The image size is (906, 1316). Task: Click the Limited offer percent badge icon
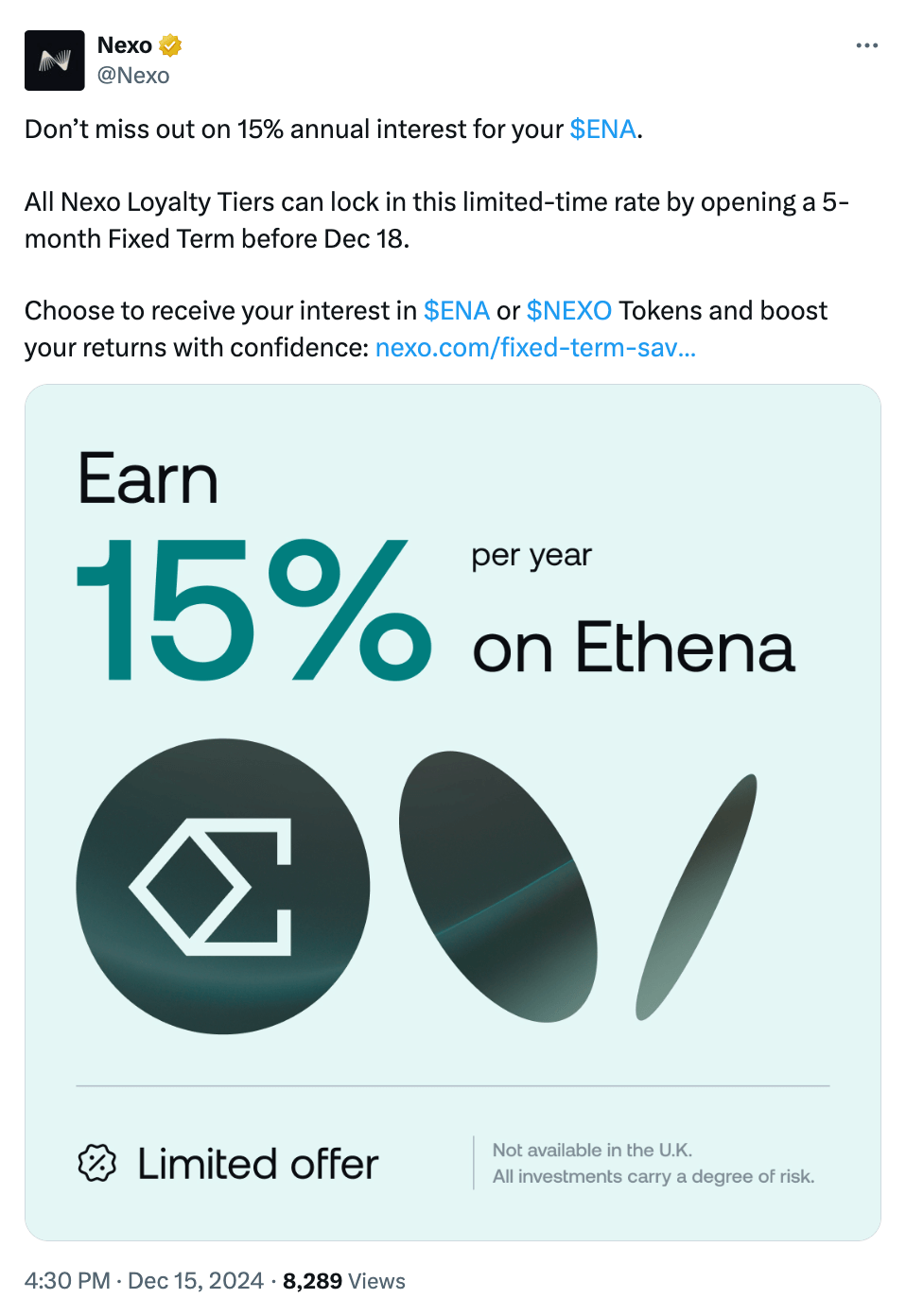[x=96, y=1163]
